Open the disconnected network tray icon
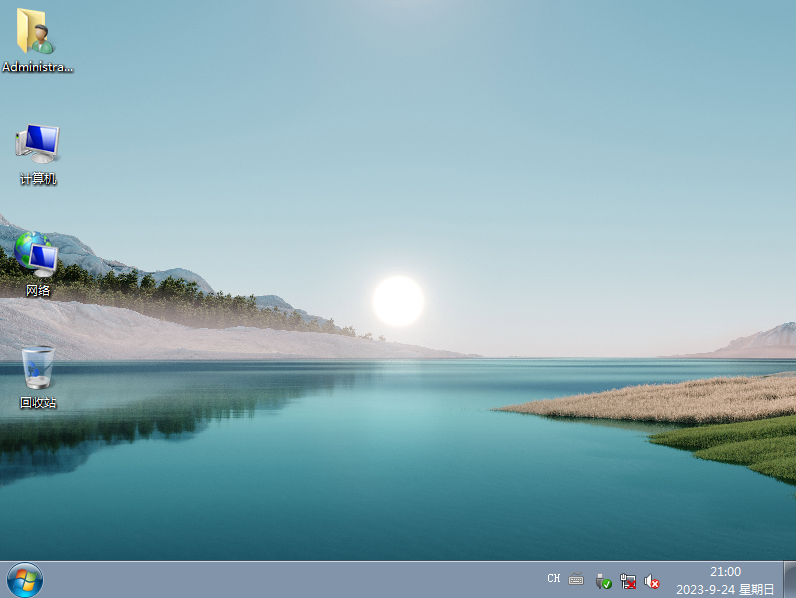The width and height of the screenshot is (796, 598). pyautogui.click(x=628, y=580)
